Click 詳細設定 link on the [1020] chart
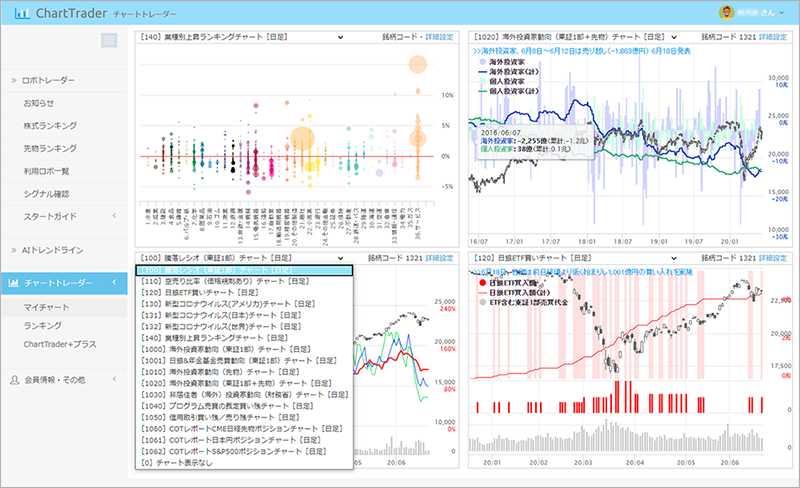800x488 pixels. (773, 37)
